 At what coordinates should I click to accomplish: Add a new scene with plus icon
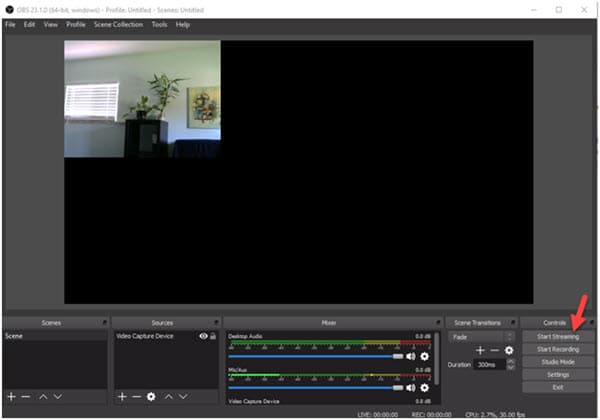point(11,397)
